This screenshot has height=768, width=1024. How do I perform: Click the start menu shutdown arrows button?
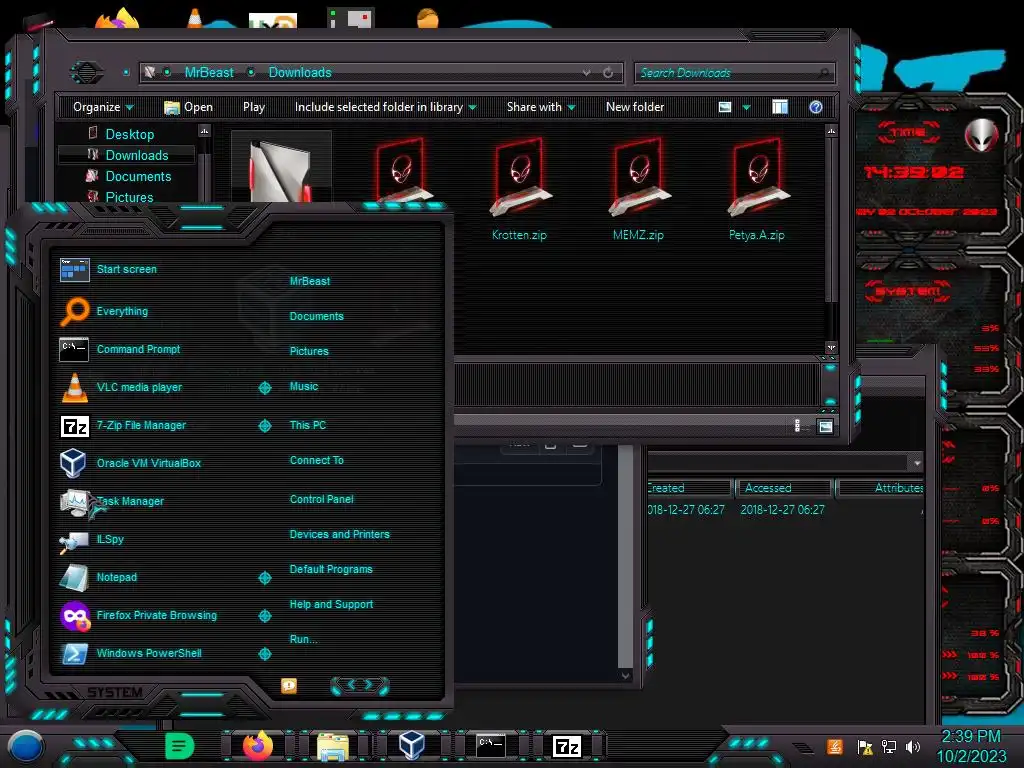pos(360,685)
